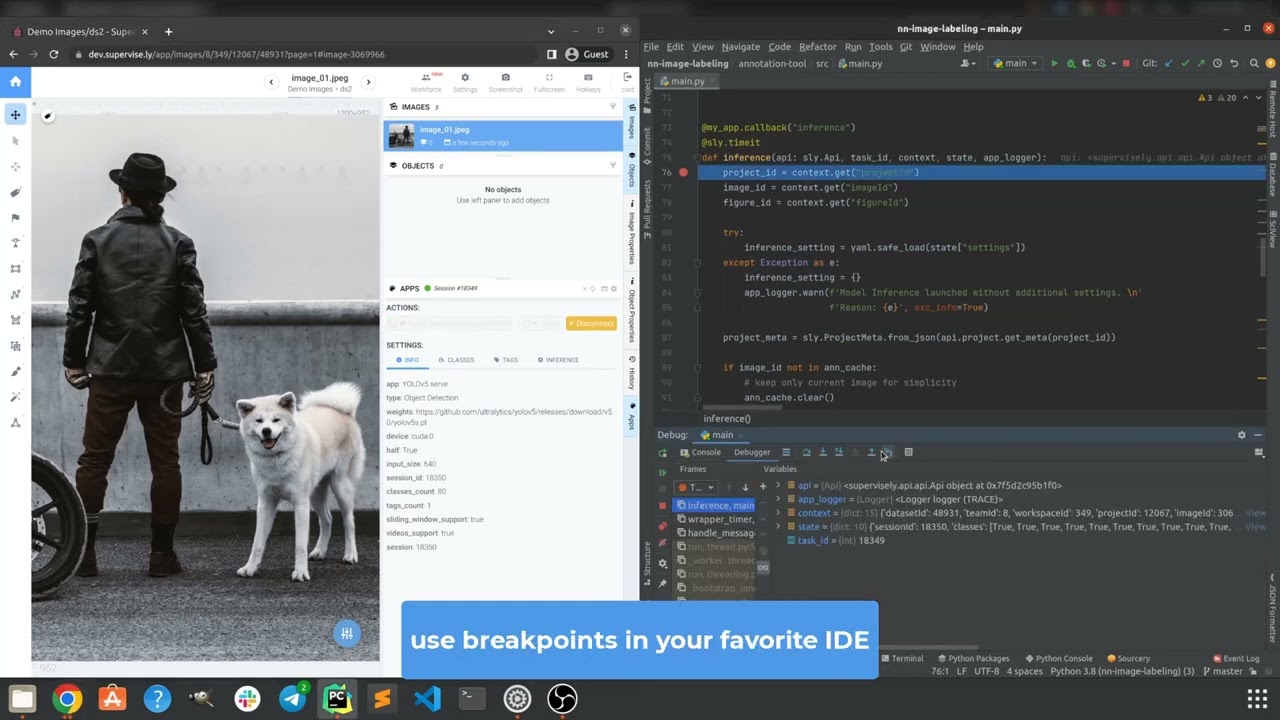Select the main.py editor tab

point(686,81)
